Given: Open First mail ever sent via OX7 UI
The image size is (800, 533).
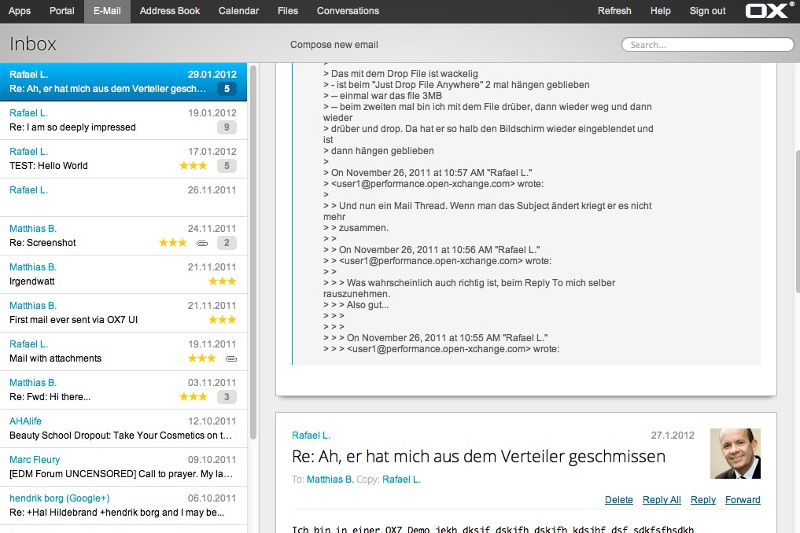Looking at the screenshot, I should (123, 313).
